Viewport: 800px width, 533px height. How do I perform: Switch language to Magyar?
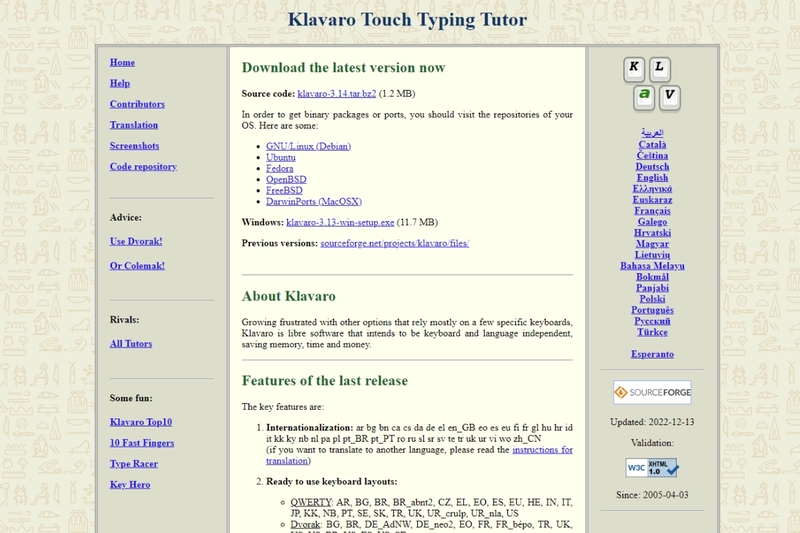(x=652, y=244)
